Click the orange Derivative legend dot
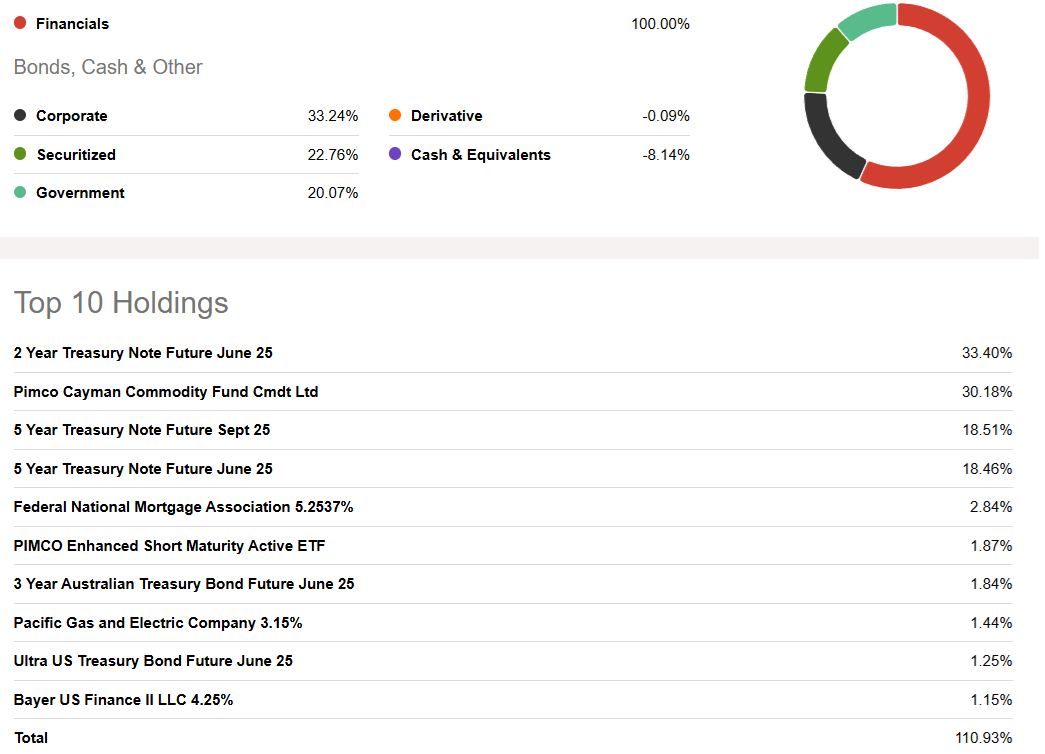The width and height of the screenshot is (1045, 754). click(395, 115)
